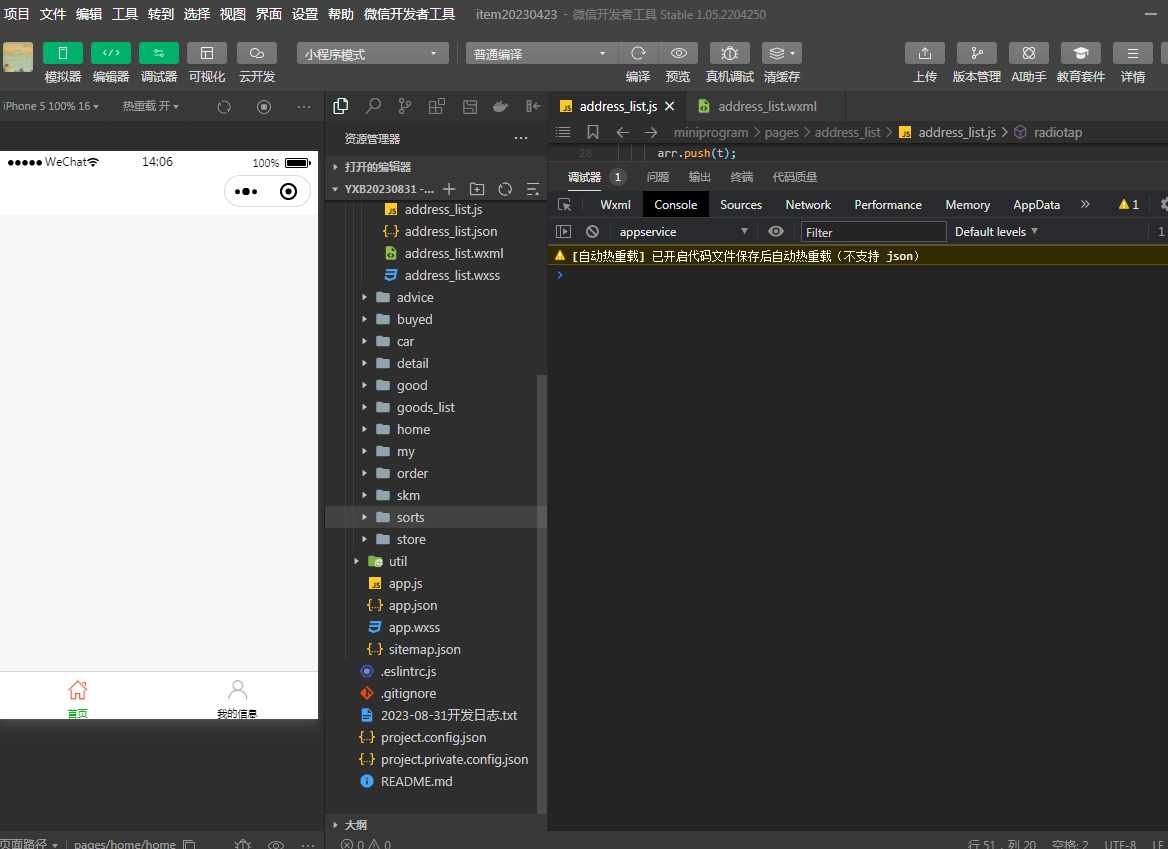Viewport: 1168px width, 849px height.
Task: Create new folder in project tree
Action: (477, 189)
